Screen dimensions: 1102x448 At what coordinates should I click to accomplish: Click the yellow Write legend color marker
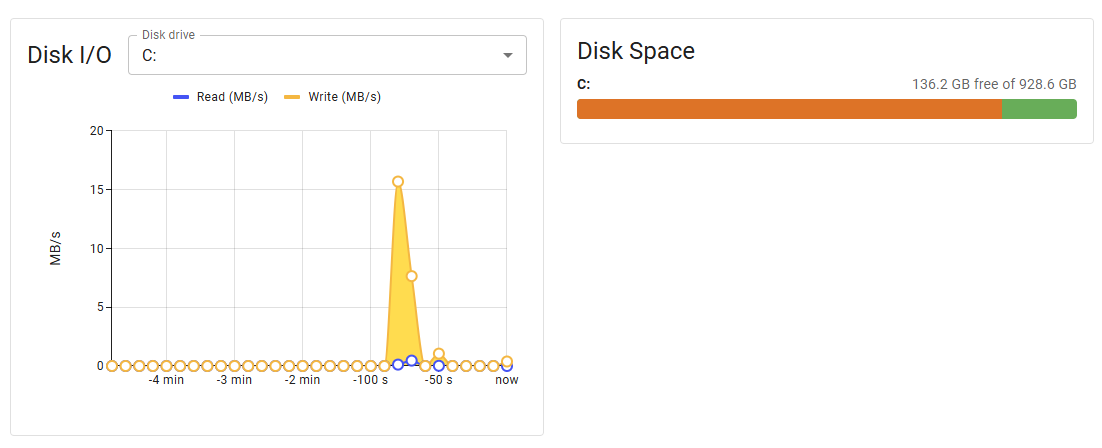tap(293, 97)
